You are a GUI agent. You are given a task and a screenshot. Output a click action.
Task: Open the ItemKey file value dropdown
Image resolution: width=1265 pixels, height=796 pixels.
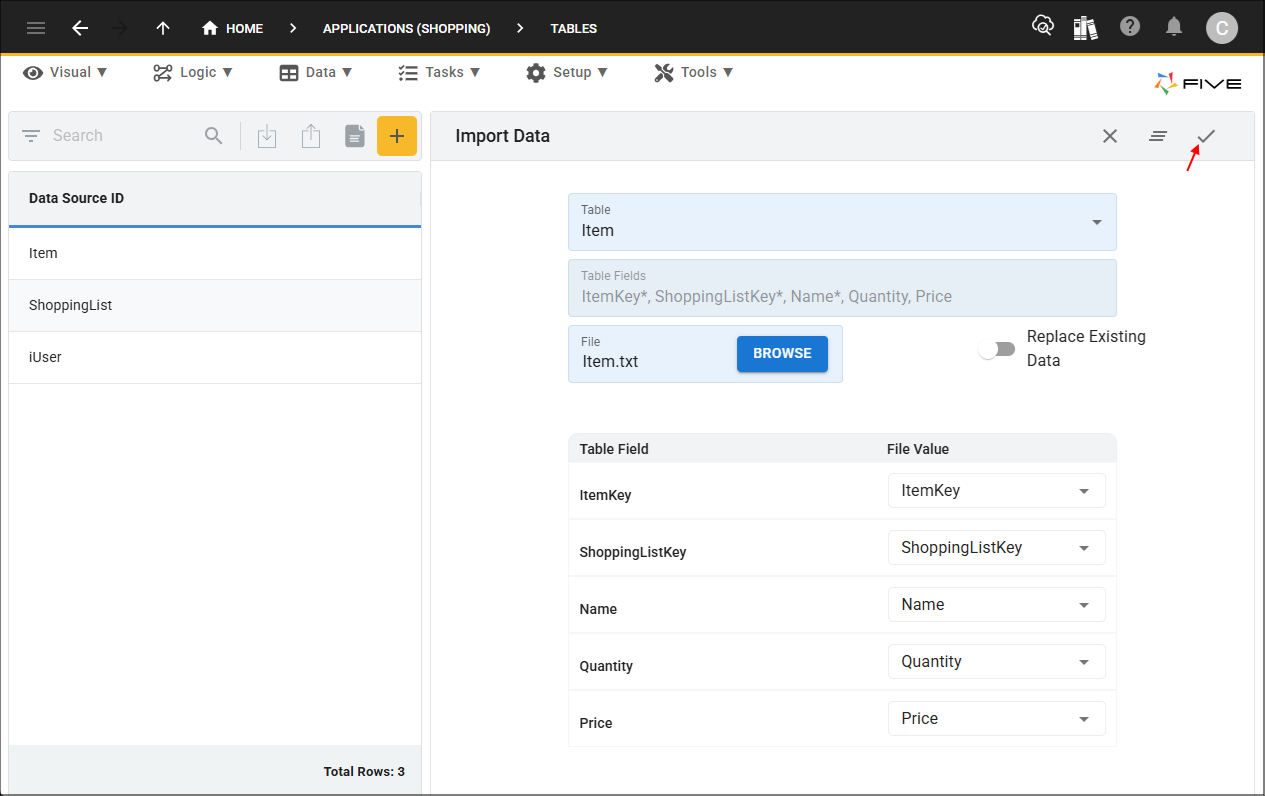coord(996,491)
